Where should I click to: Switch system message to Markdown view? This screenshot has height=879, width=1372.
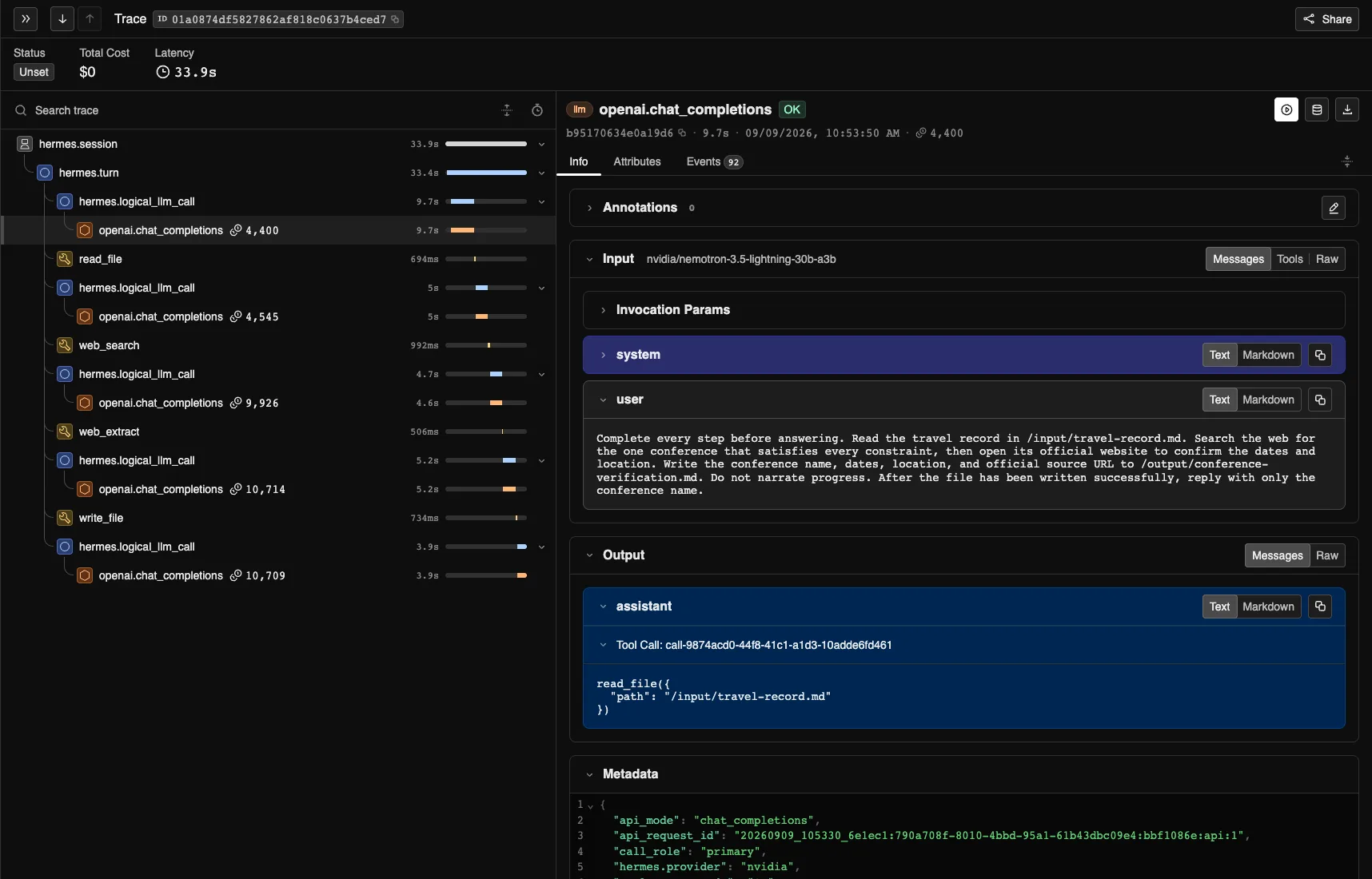tap(1268, 355)
